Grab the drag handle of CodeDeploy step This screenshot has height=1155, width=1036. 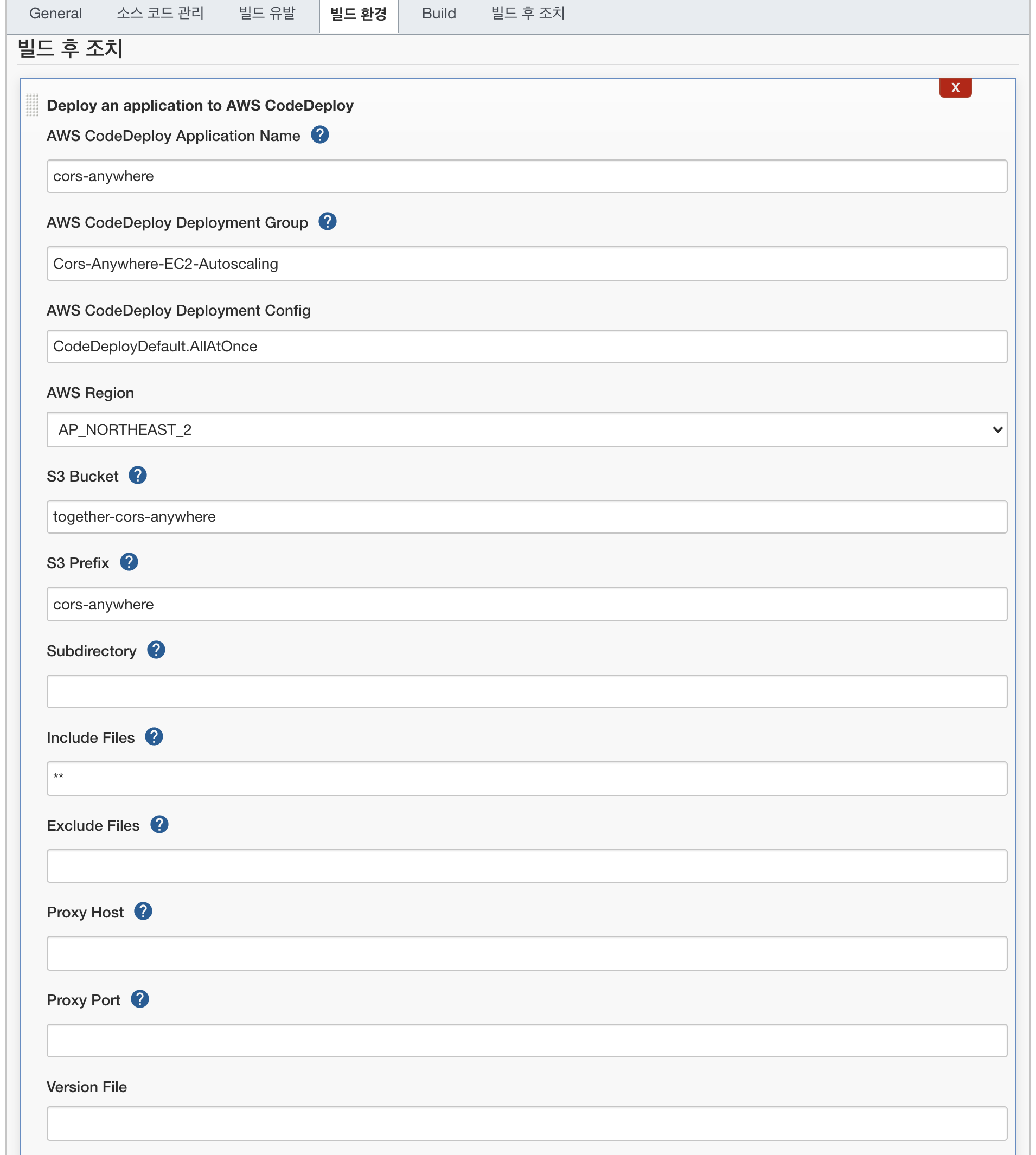click(33, 105)
